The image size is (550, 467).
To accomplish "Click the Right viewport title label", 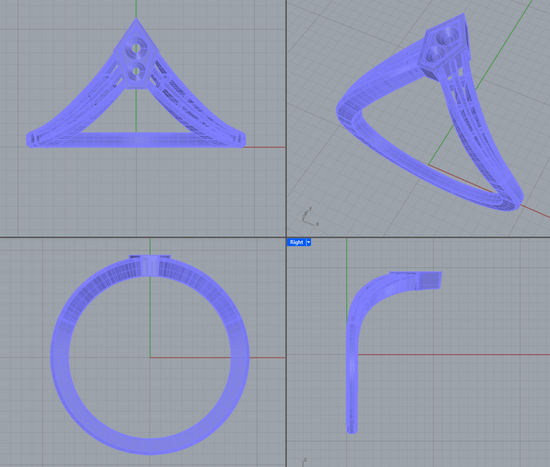I will [x=296, y=242].
